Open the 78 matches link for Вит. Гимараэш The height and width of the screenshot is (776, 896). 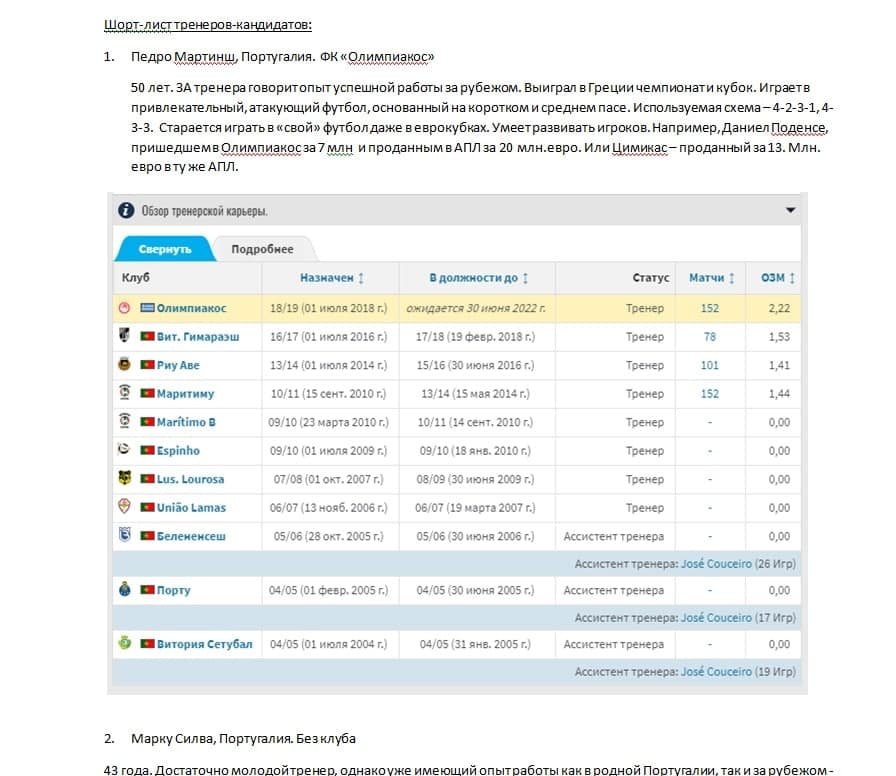point(710,337)
